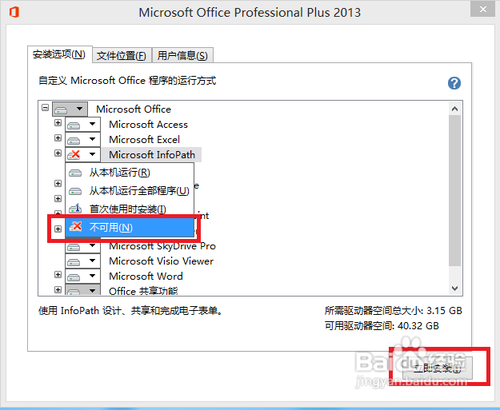Expand the Microsoft Excel tree node

point(58,138)
